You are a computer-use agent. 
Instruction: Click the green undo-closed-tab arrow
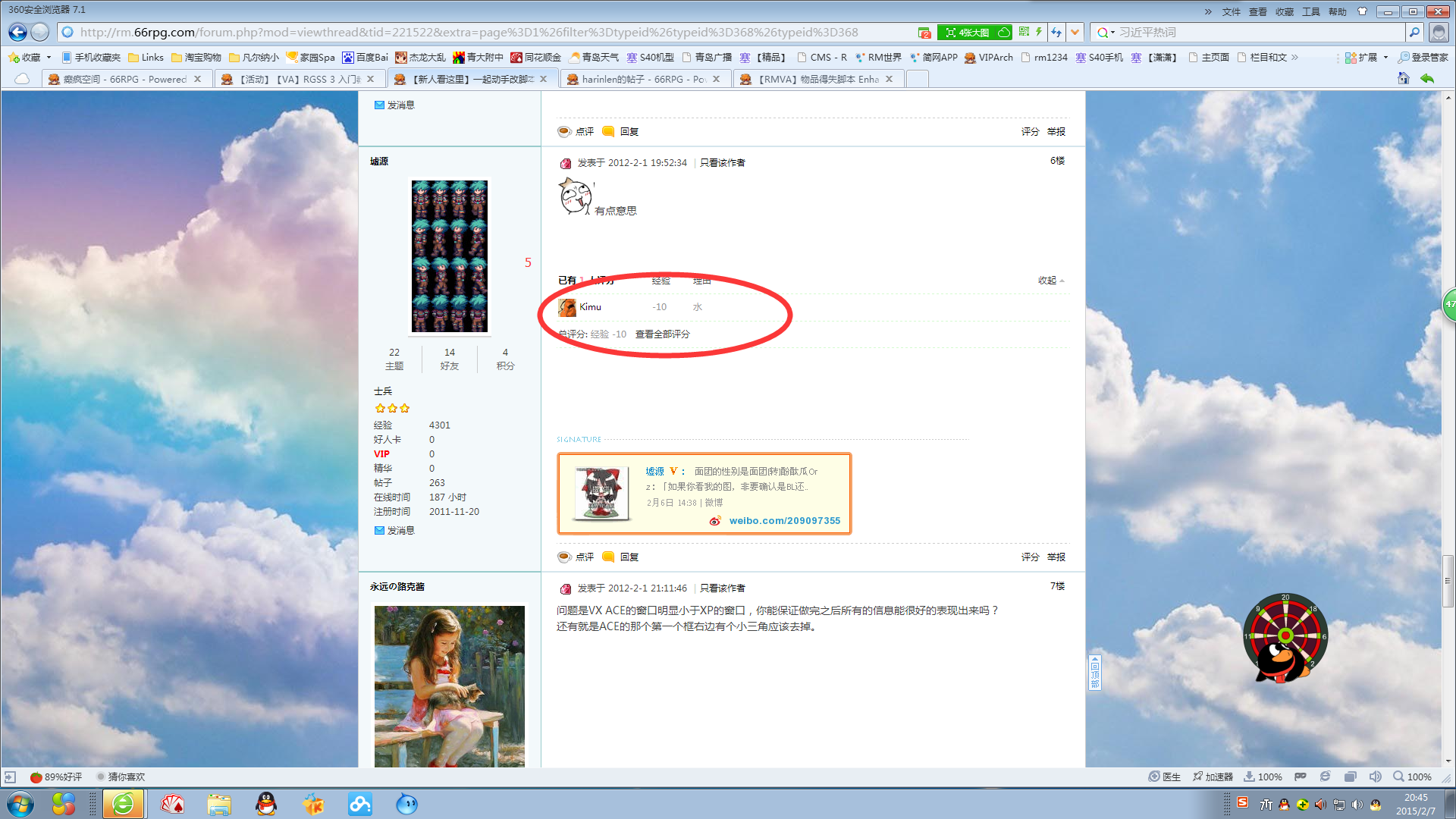tap(1427, 78)
